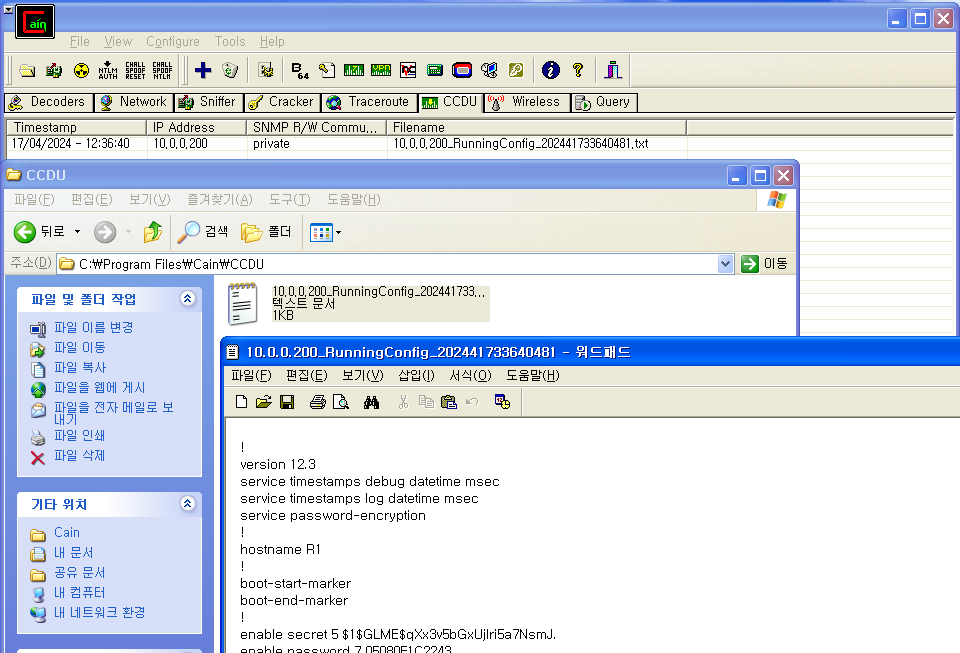Open the 즐겨찾기(A) menu in CCDU explorer
The height and width of the screenshot is (653, 960).
(x=220, y=200)
